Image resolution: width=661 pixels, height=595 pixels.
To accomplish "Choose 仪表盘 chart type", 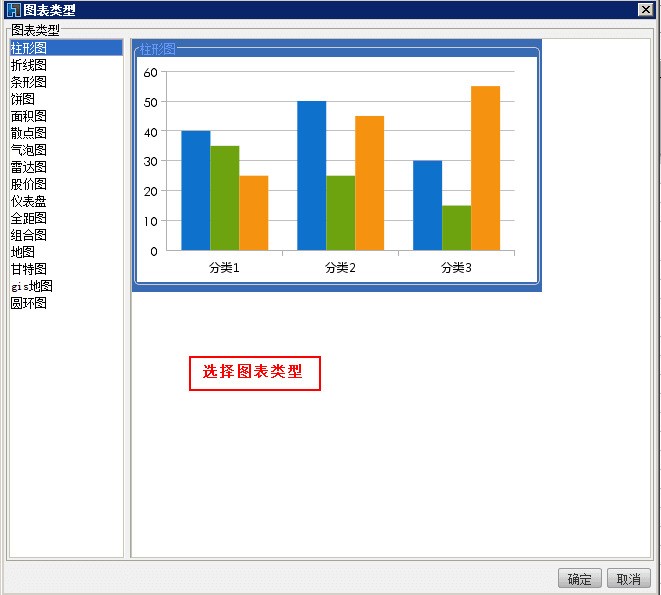I will 29,201.
